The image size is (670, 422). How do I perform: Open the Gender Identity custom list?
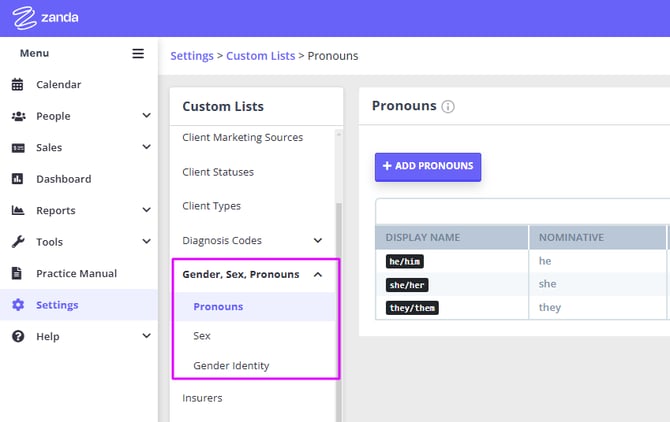pos(231,366)
